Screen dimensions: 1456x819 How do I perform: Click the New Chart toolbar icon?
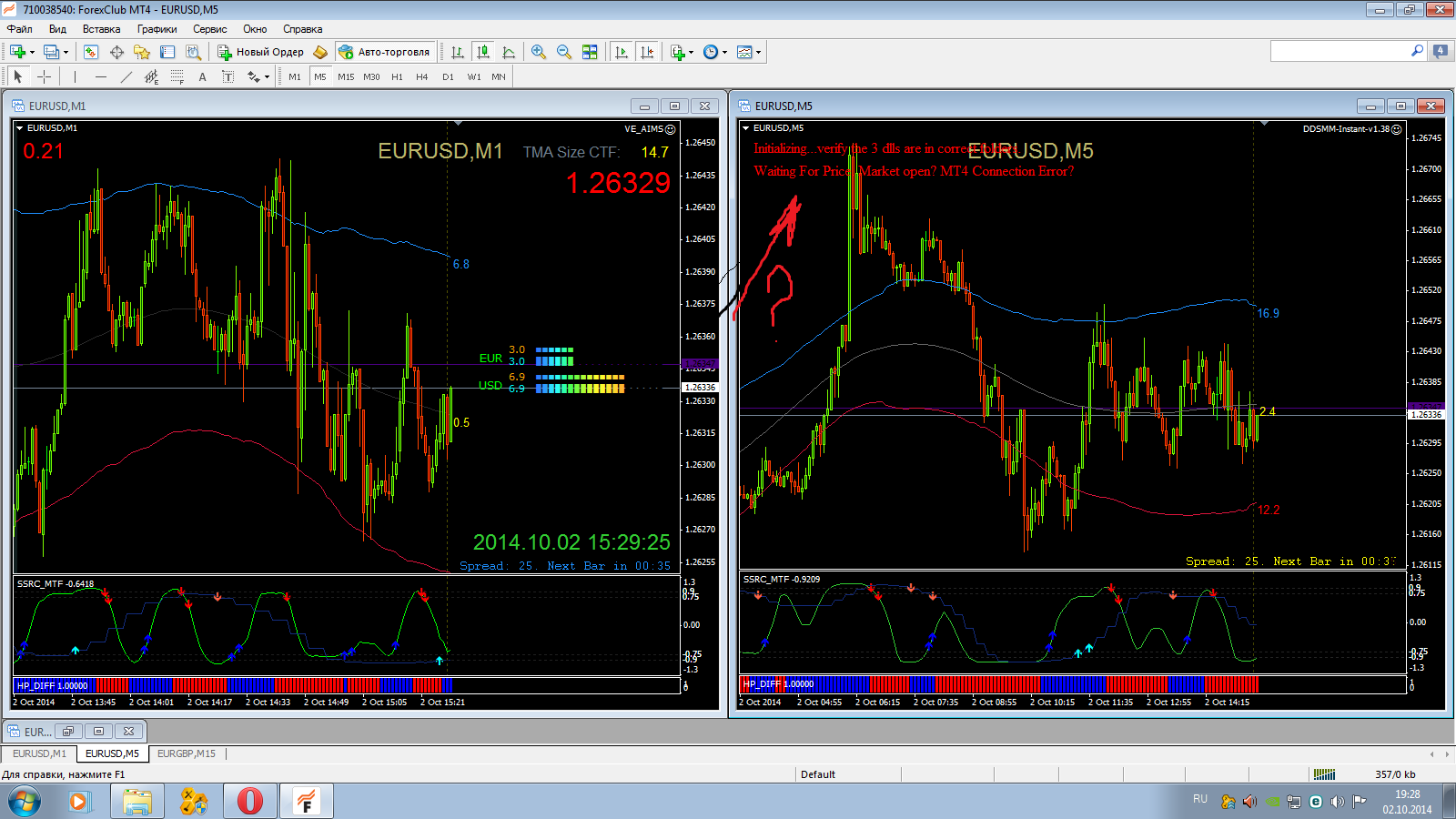click(x=17, y=52)
